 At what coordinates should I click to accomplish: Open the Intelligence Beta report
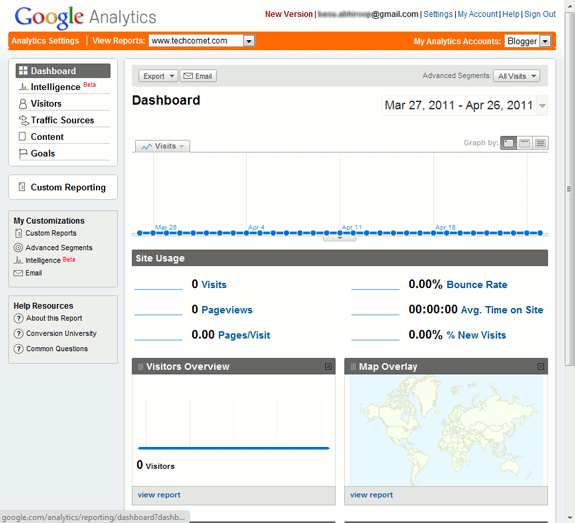(x=63, y=87)
